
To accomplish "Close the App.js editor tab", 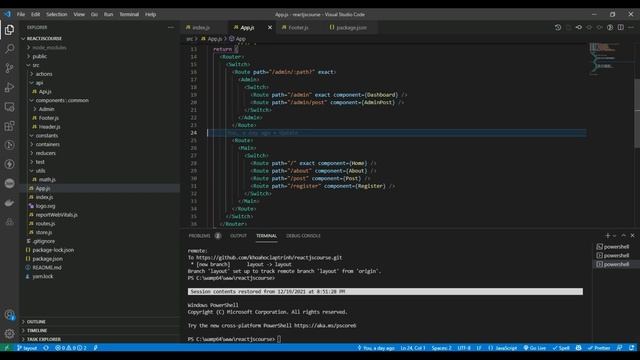I will point(270,27).
